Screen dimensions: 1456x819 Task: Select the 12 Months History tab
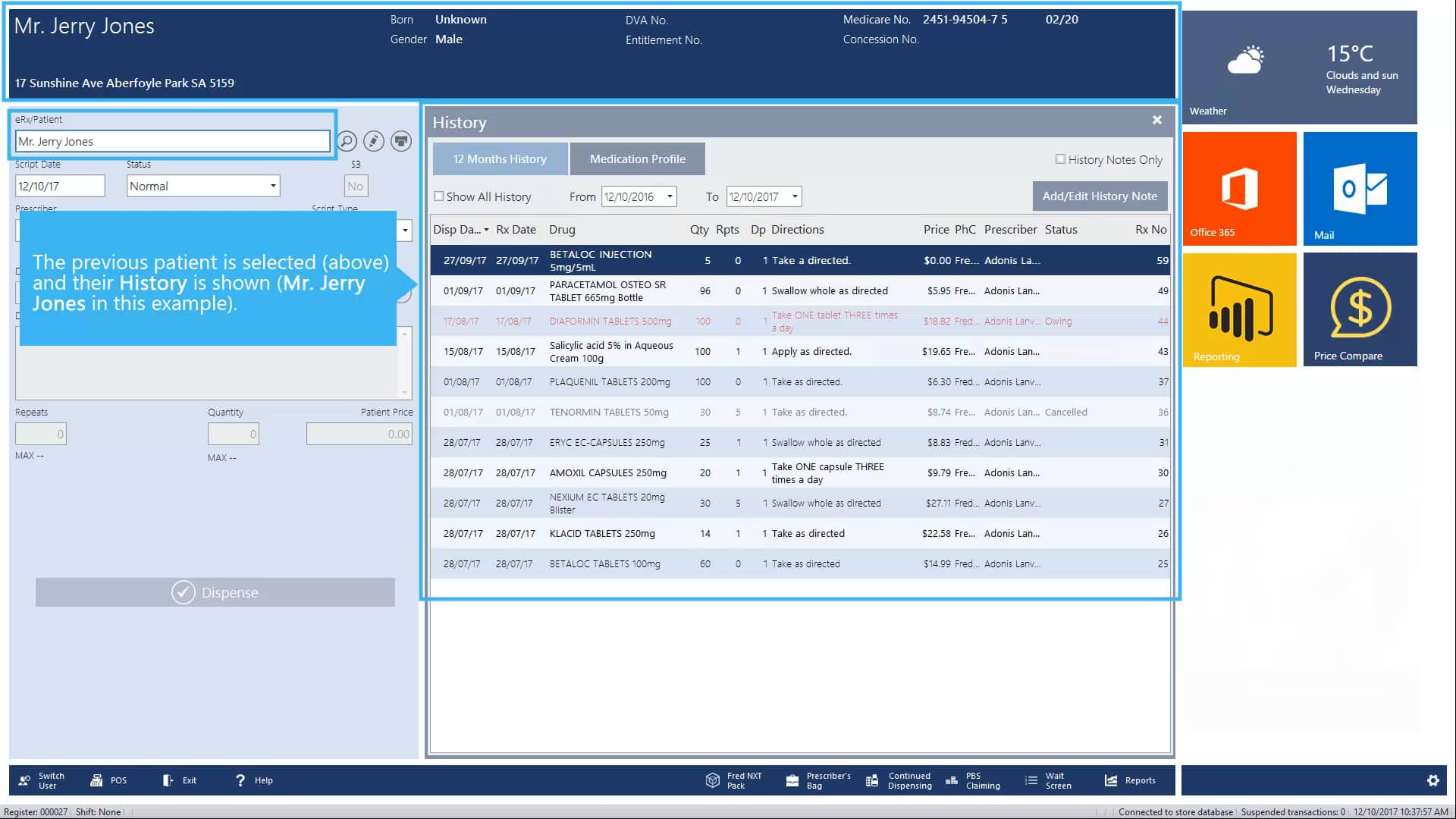coord(499,158)
